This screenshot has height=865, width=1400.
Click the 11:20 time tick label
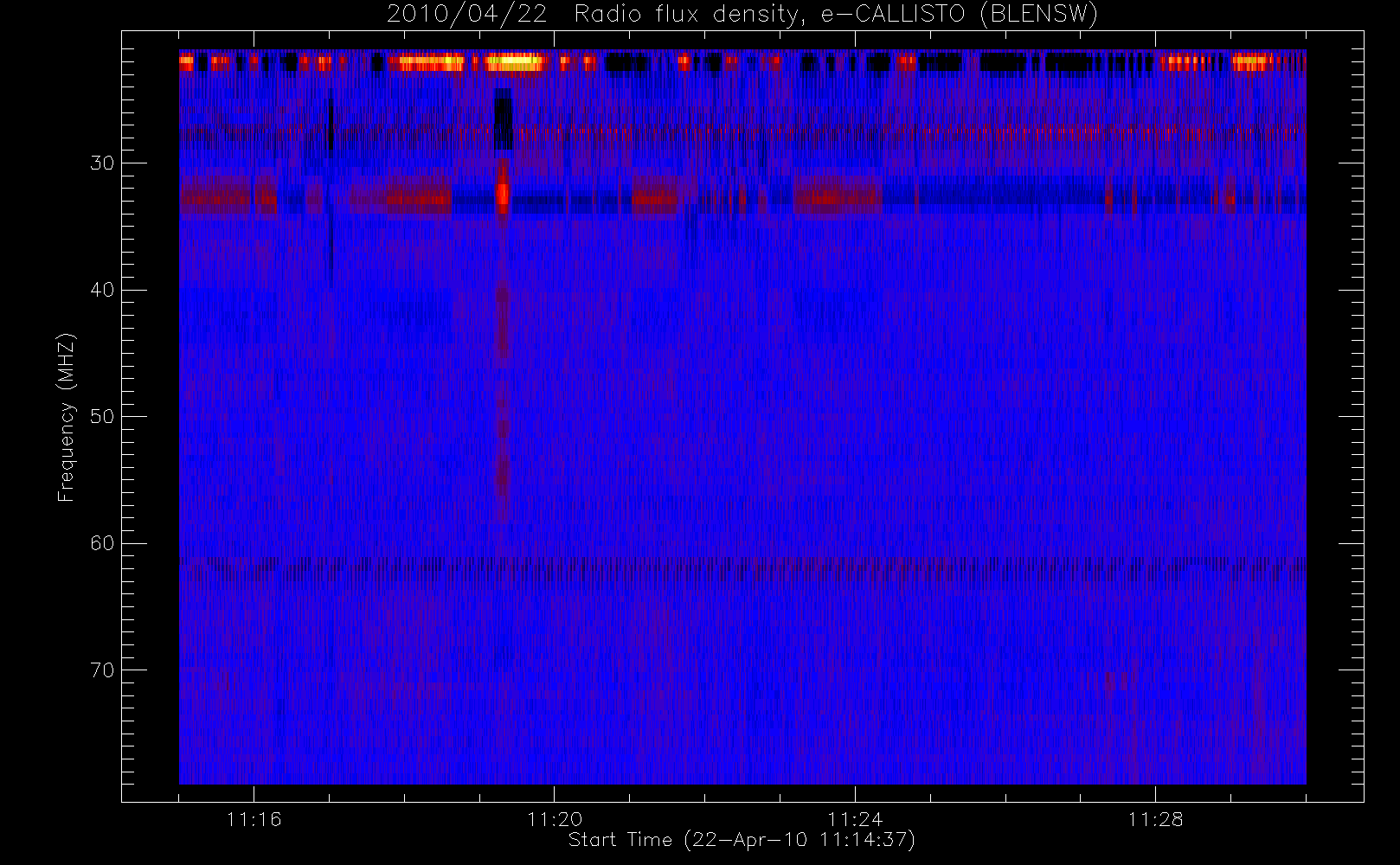pyautogui.click(x=555, y=819)
